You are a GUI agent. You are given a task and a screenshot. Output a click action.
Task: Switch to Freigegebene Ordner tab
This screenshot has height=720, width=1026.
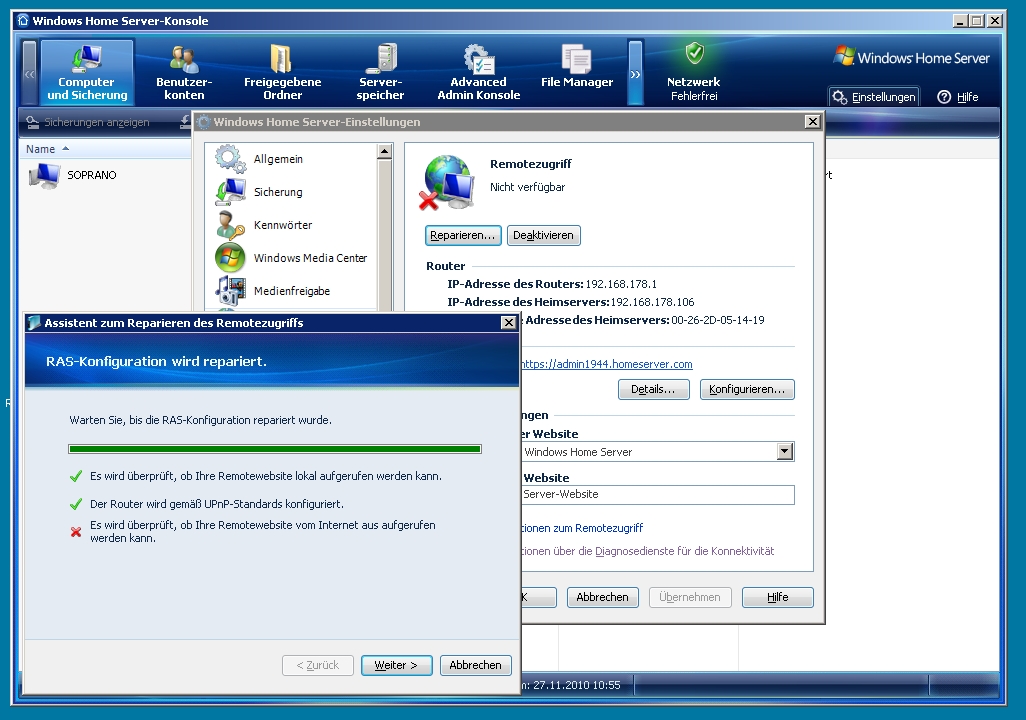(282, 72)
